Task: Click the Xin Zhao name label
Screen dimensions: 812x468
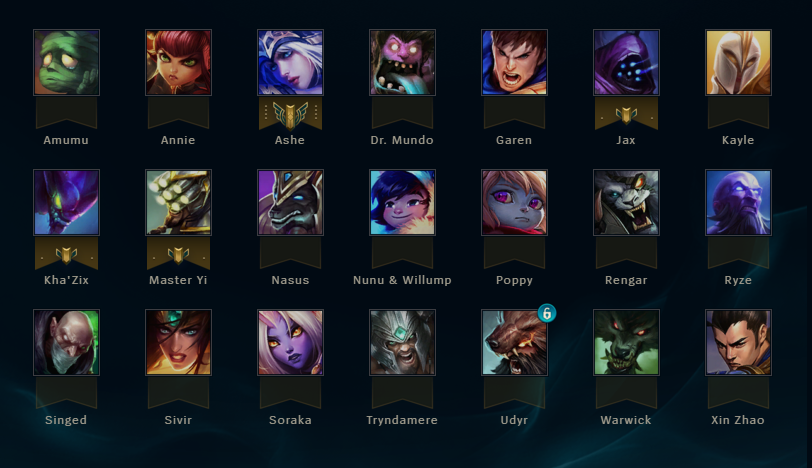Action: [x=738, y=420]
